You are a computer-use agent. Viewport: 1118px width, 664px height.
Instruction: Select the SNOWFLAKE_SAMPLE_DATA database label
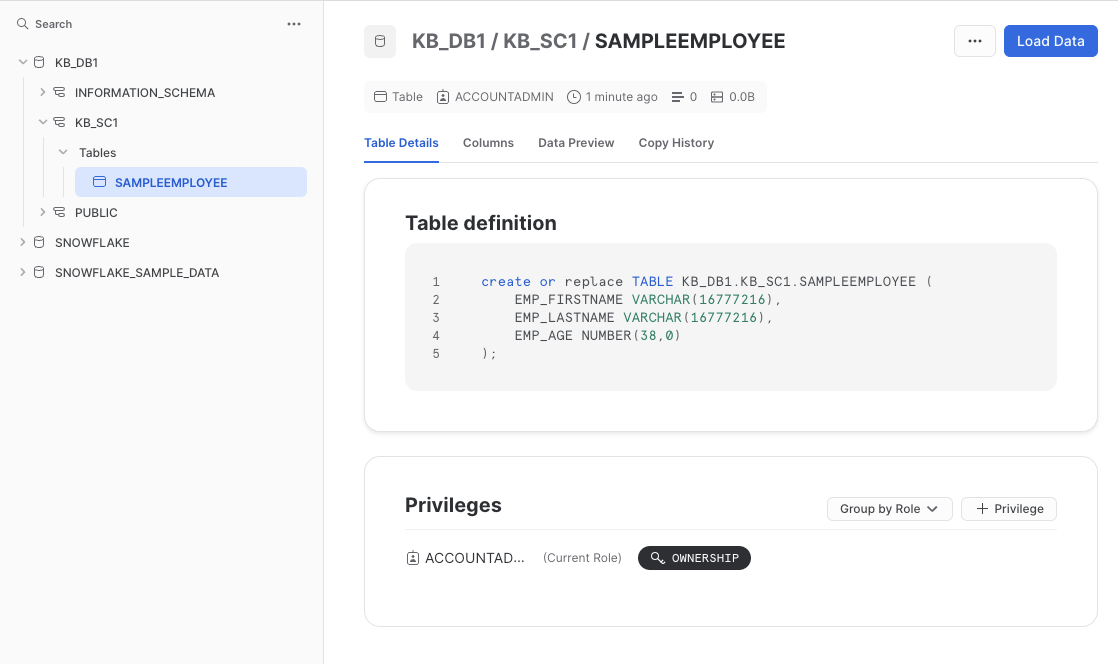137,272
